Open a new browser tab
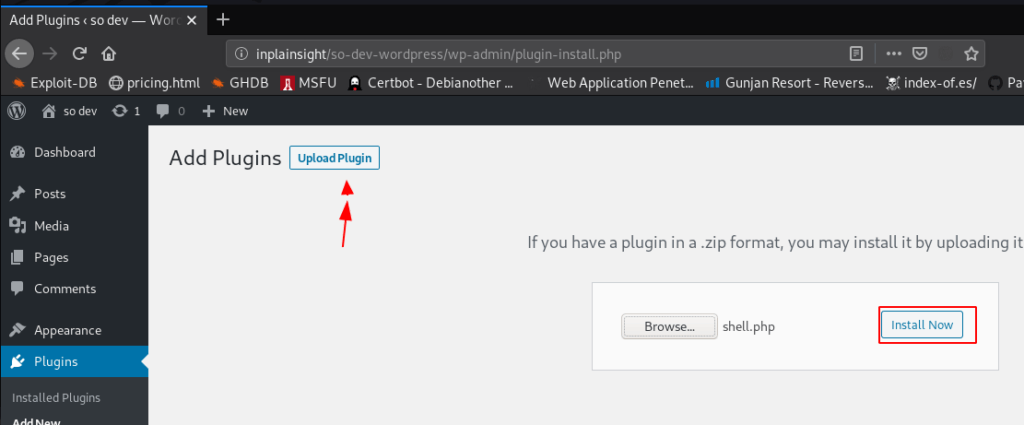The width and height of the screenshot is (1024, 425). [223, 20]
